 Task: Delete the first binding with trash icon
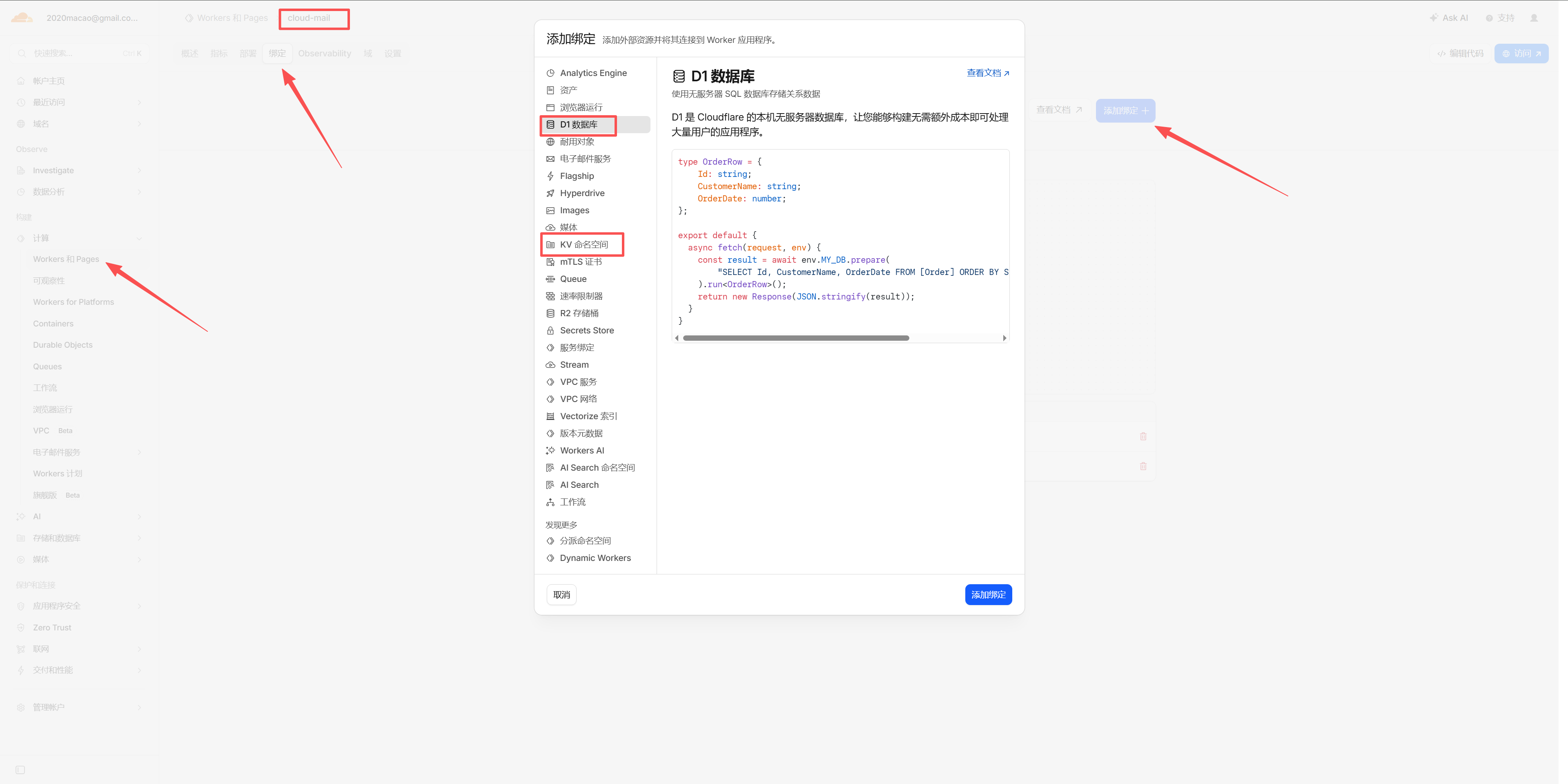(1143, 436)
